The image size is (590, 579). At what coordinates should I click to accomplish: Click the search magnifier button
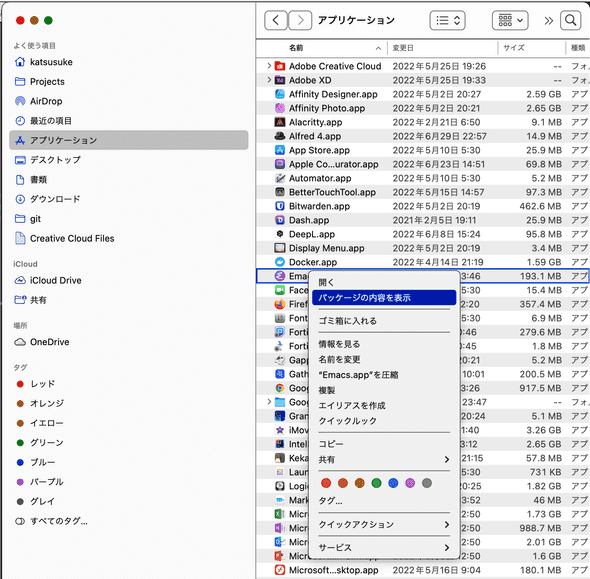tap(570, 20)
